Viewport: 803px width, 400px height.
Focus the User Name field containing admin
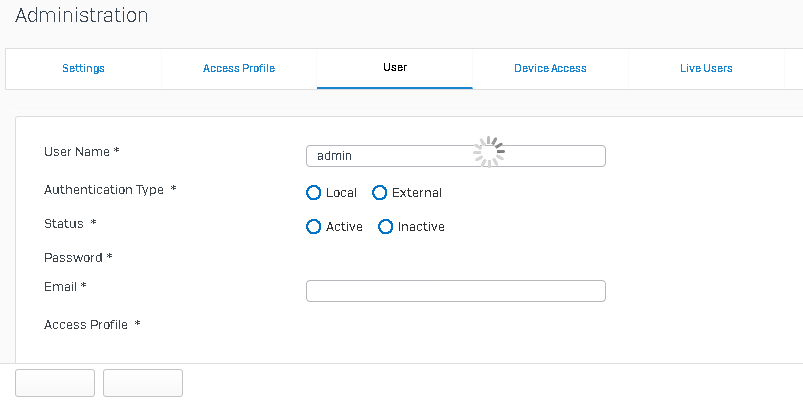(x=456, y=156)
